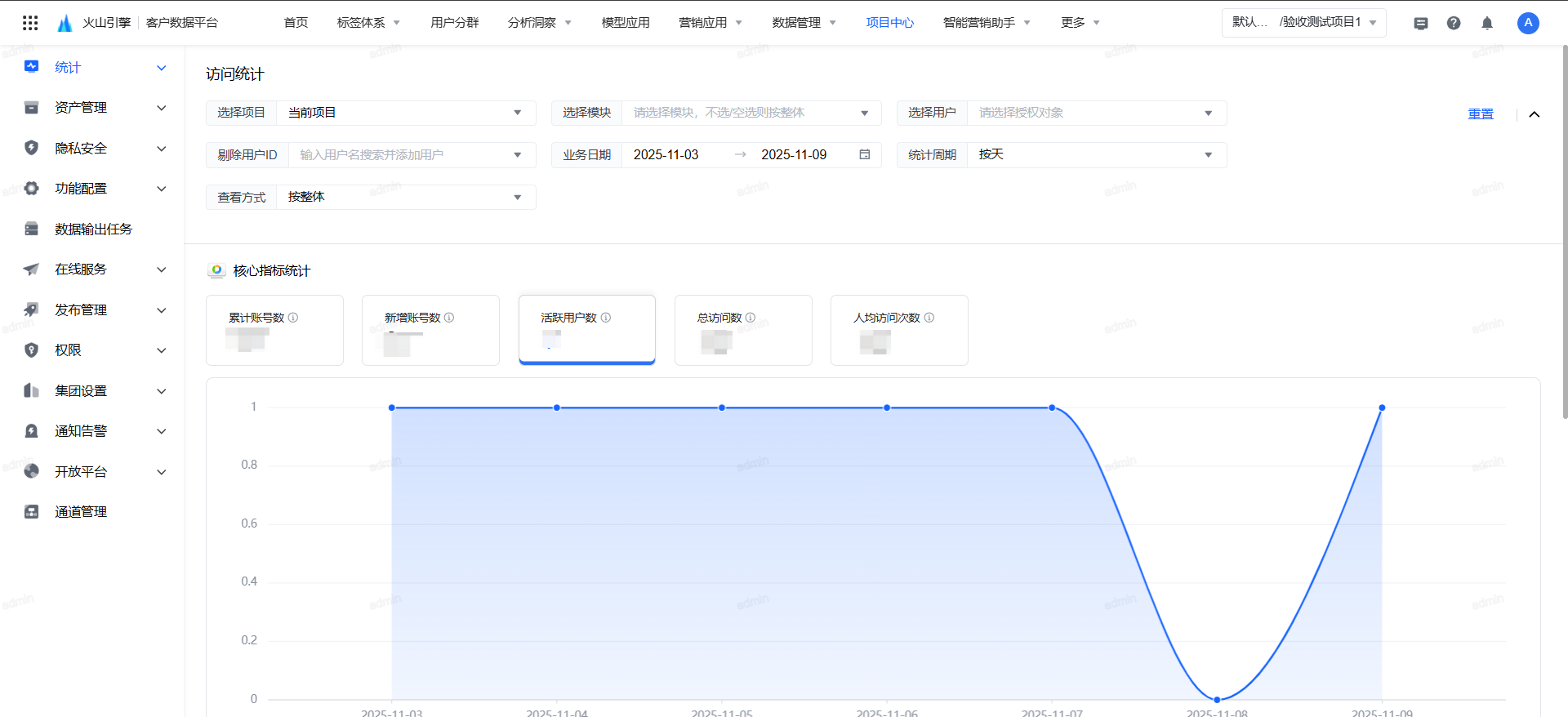1568x717 pixels.
Task: Expand the 在线服务 sidebar section
Action: coord(162,269)
